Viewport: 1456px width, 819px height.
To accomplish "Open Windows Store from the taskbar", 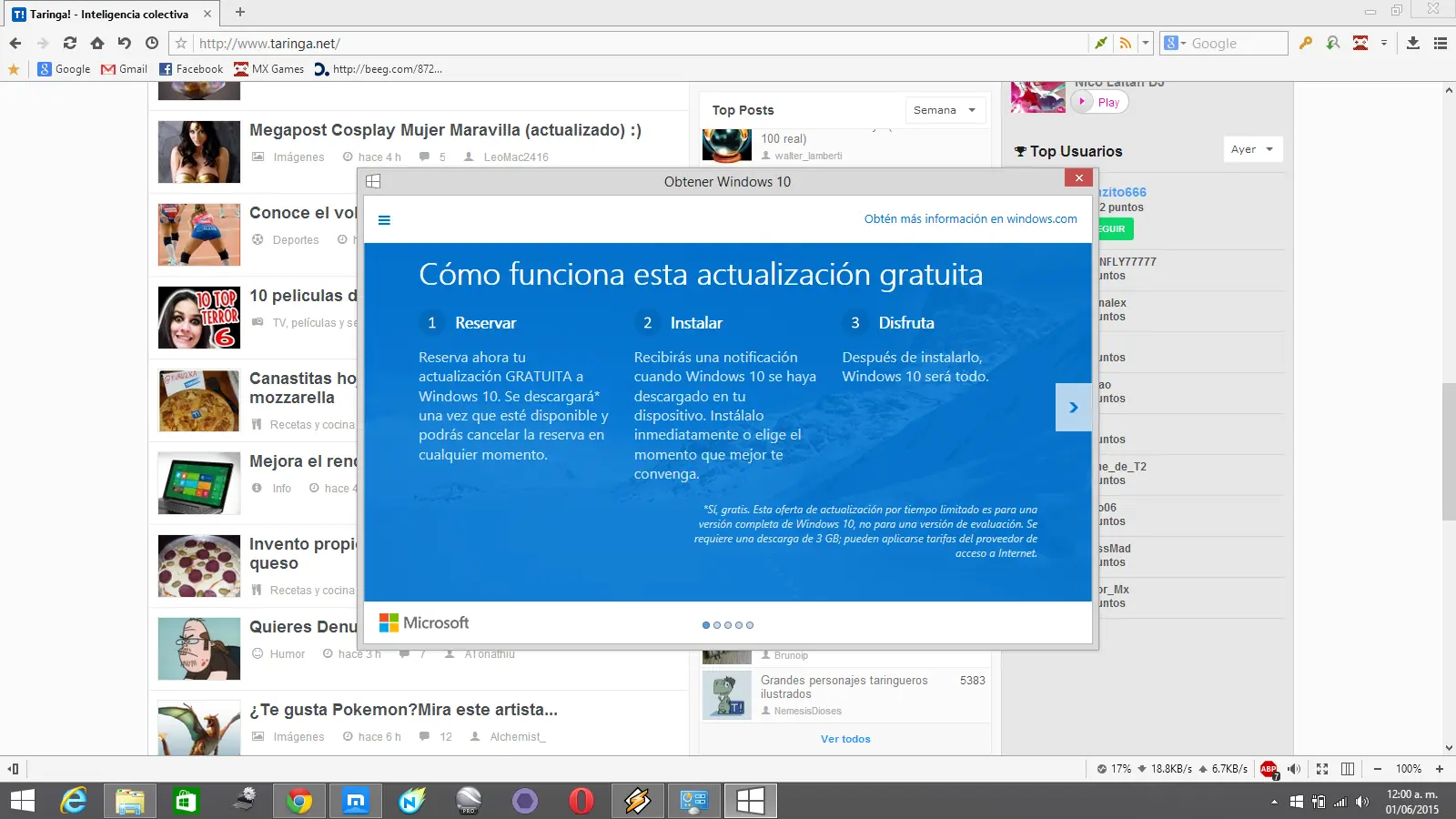I will (x=187, y=801).
